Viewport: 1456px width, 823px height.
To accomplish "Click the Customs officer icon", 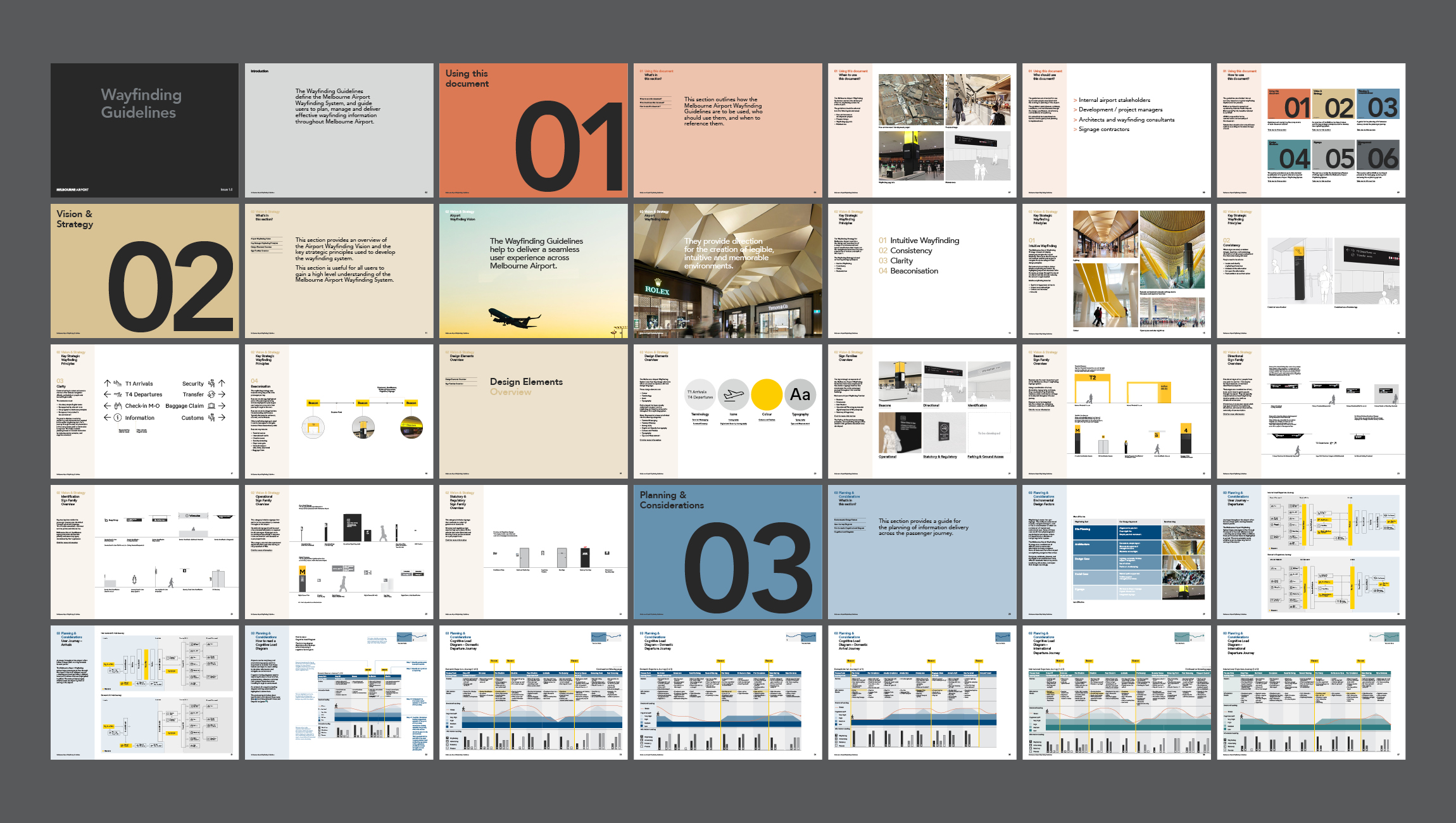I will point(211,418).
